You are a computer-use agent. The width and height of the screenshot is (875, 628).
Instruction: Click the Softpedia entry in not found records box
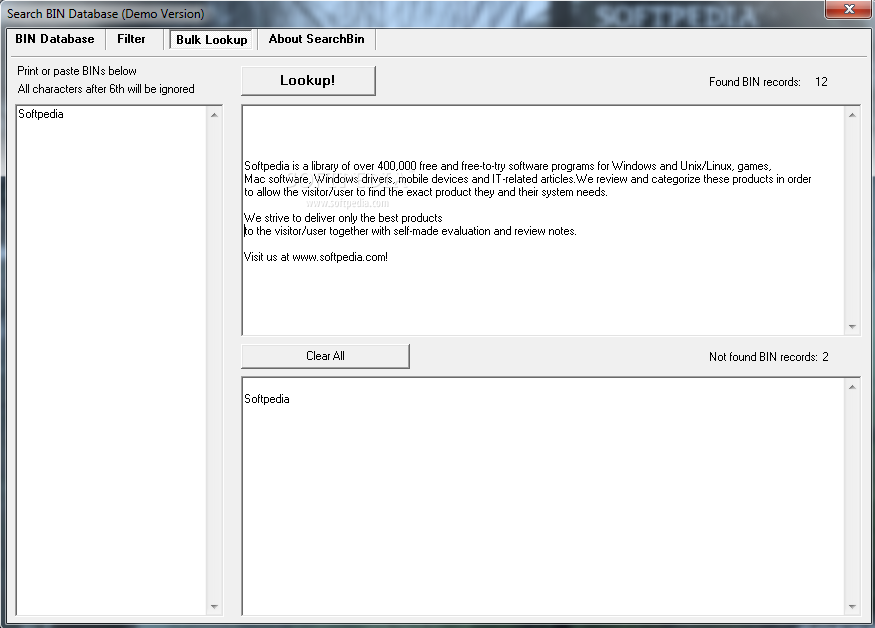tap(267, 399)
